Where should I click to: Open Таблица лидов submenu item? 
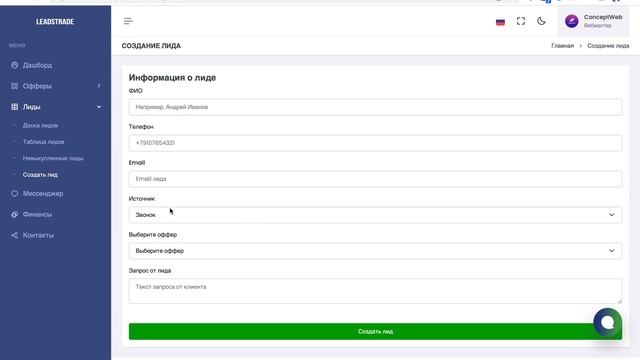(x=43, y=142)
